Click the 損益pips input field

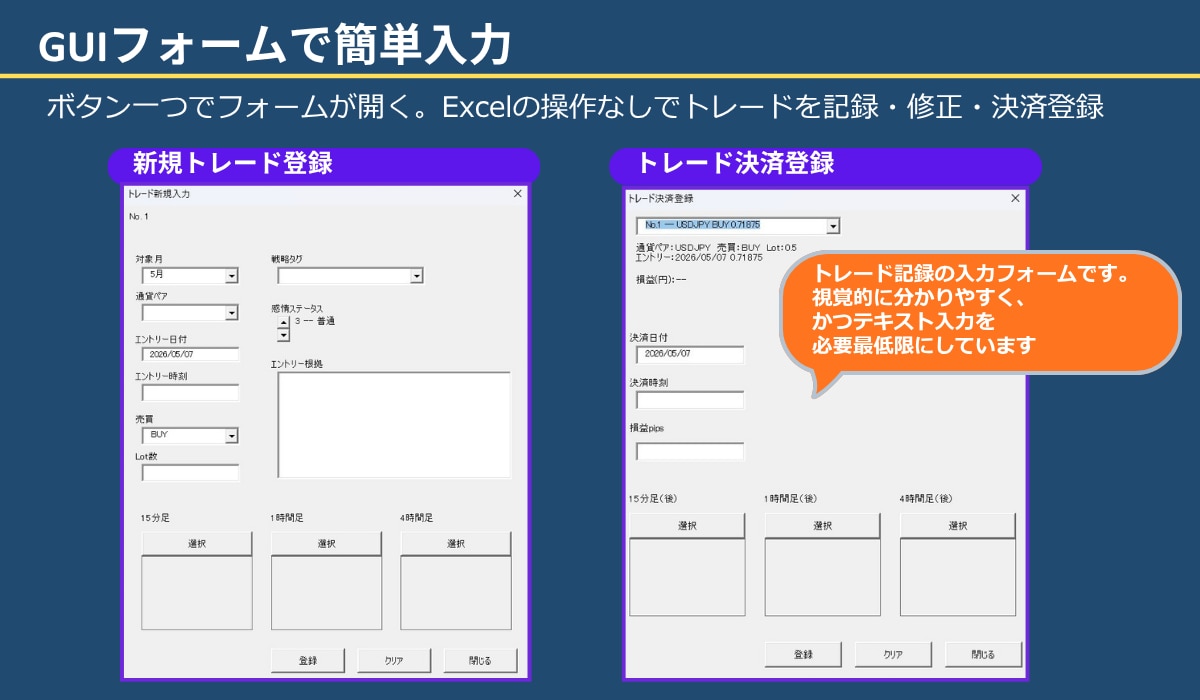690,451
